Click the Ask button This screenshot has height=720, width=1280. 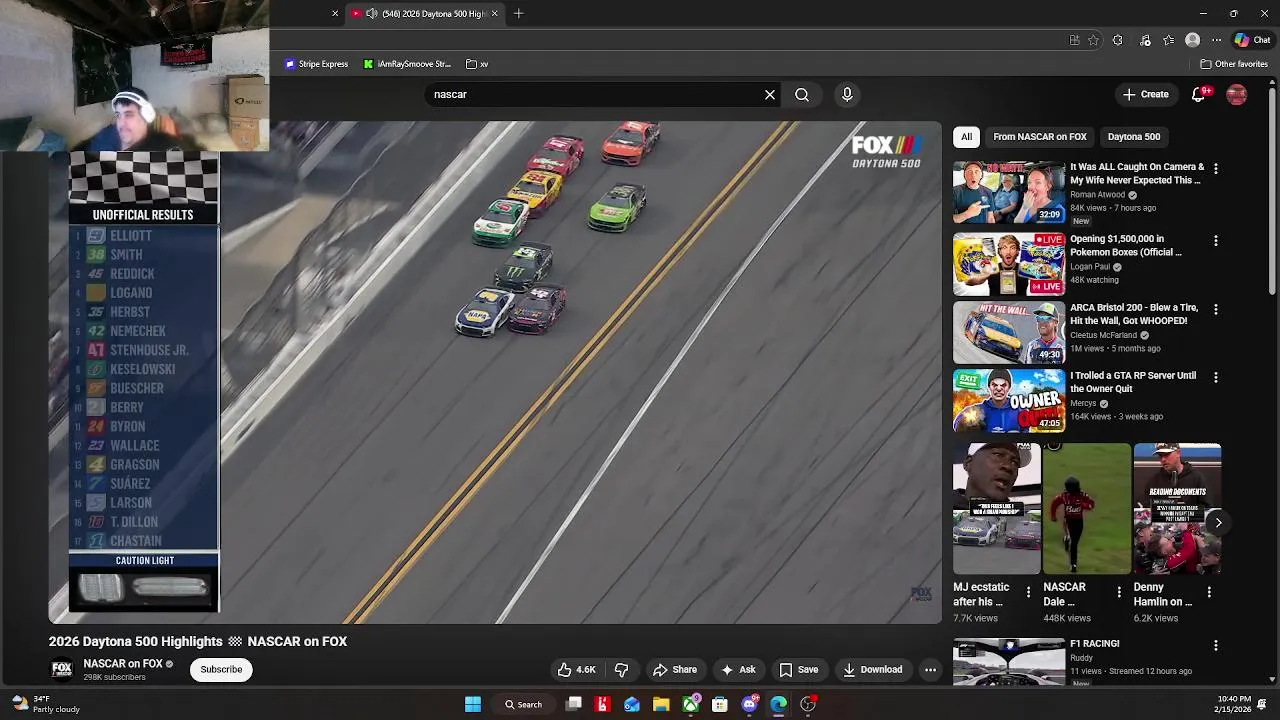click(x=738, y=670)
